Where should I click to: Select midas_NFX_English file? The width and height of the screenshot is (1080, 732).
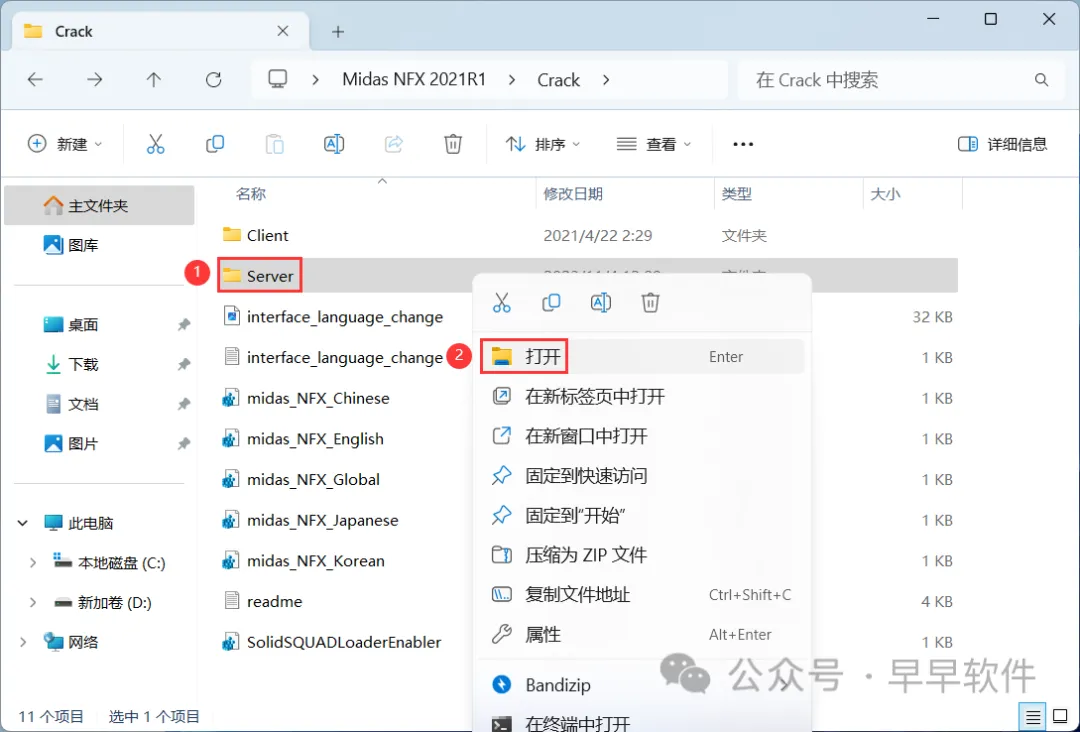[303, 439]
